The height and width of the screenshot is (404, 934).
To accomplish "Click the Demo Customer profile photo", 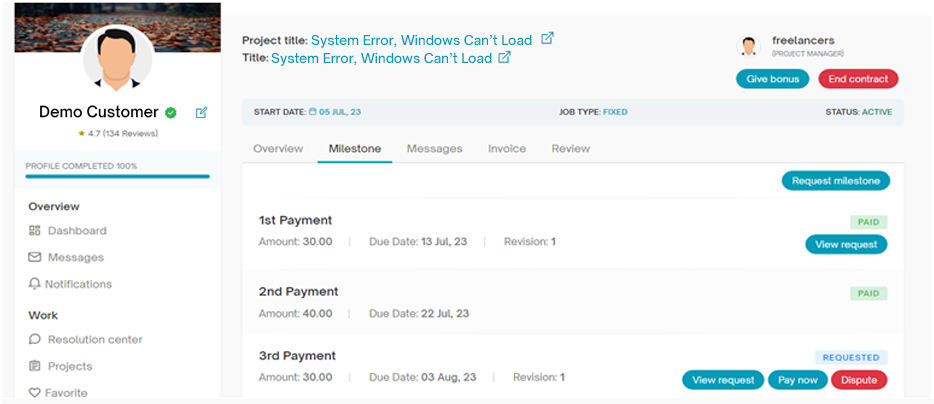I will [118, 58].
